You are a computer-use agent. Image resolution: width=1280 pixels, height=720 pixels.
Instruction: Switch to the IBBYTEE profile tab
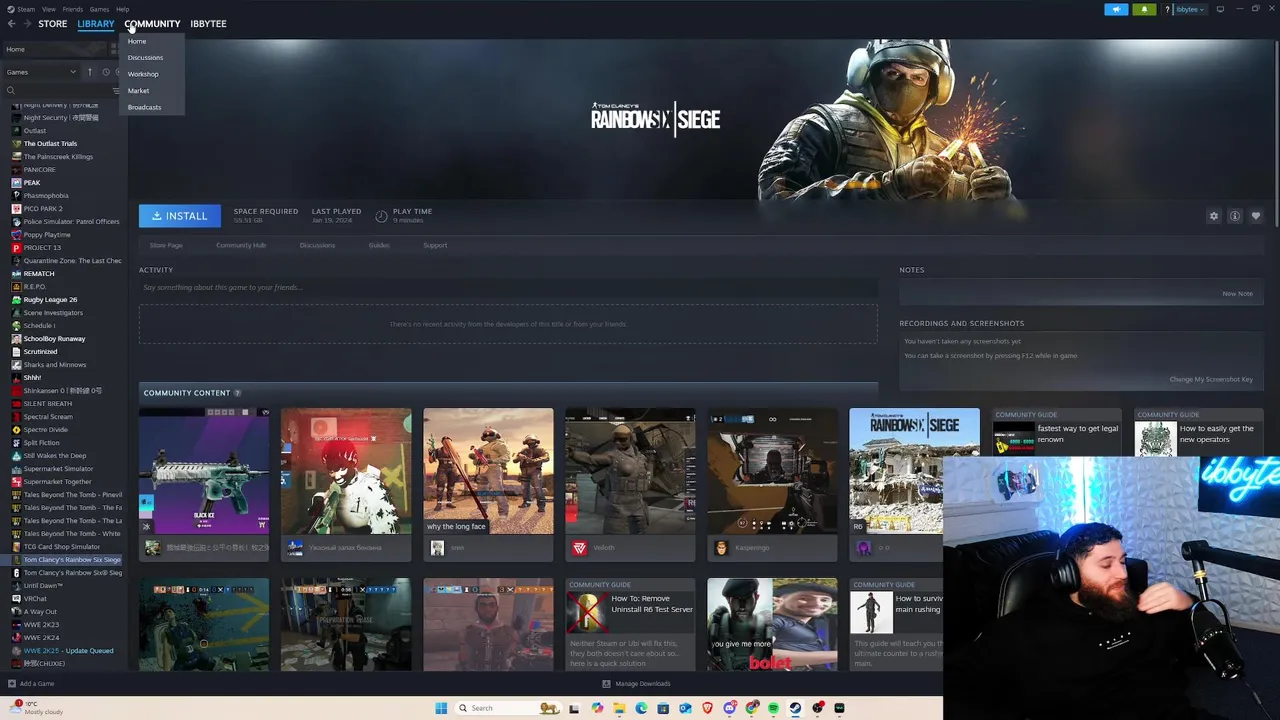coord(208,24)
